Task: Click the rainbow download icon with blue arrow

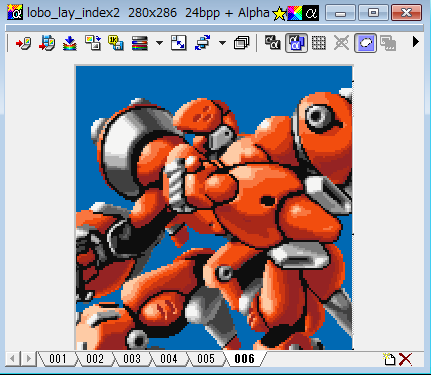Action: coord(70,43)
